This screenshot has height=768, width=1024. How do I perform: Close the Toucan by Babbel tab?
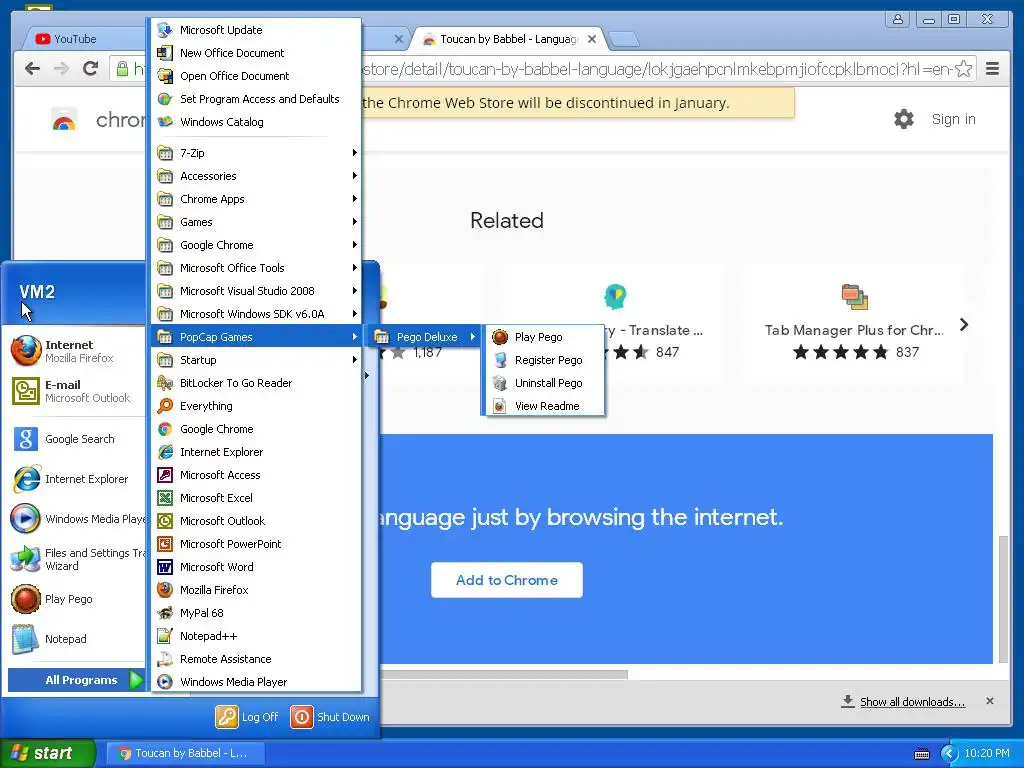pos(592,39)
